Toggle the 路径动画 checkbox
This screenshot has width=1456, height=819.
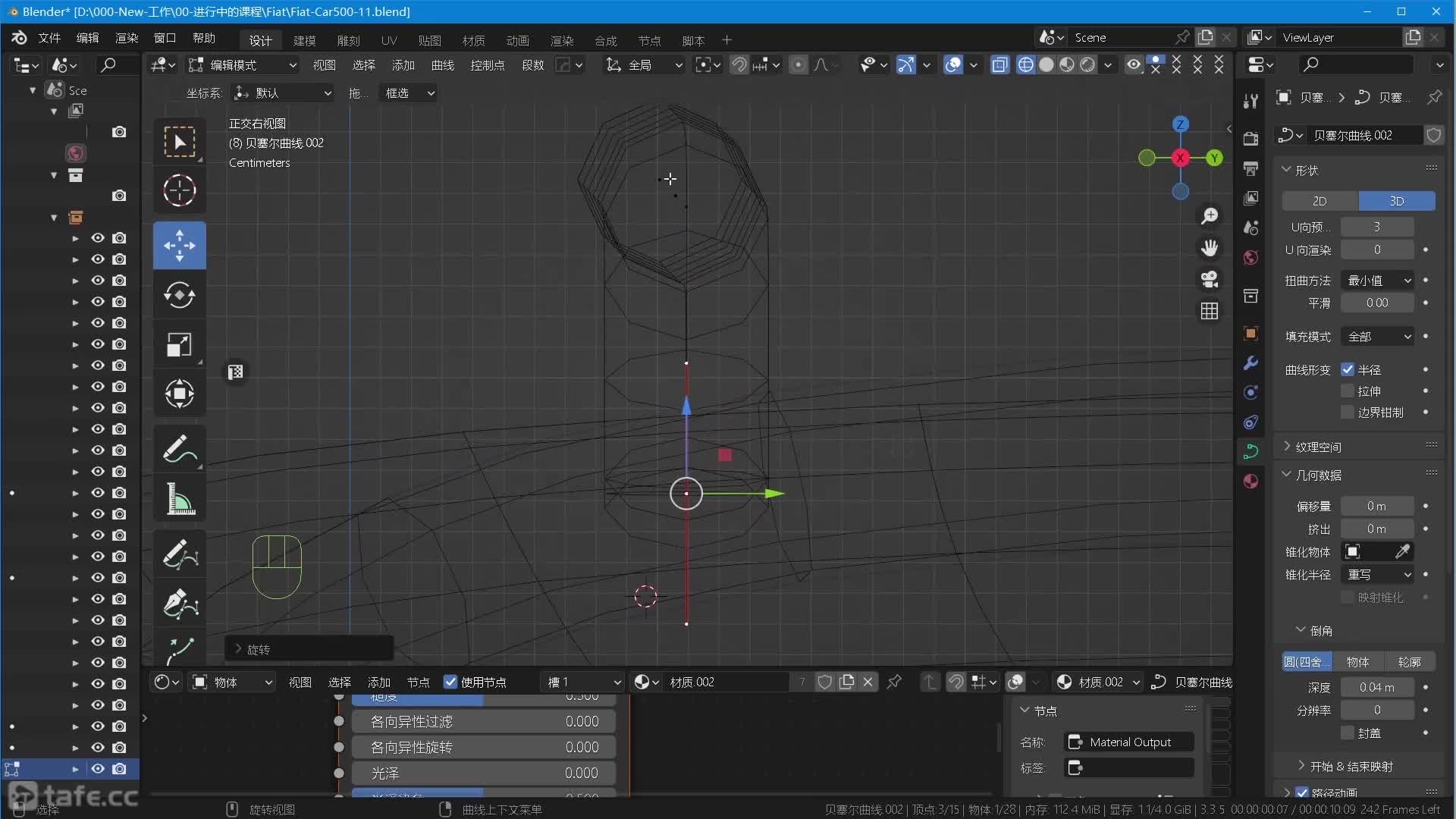click(1302, 792)
